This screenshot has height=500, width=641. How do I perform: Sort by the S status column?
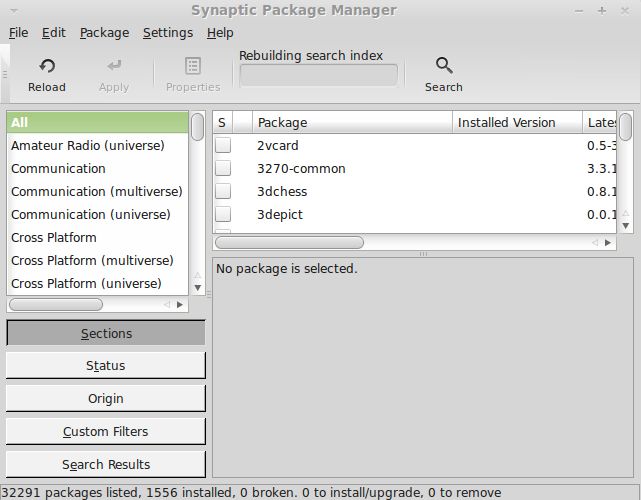pyautogui.click(x=222, y=122)
